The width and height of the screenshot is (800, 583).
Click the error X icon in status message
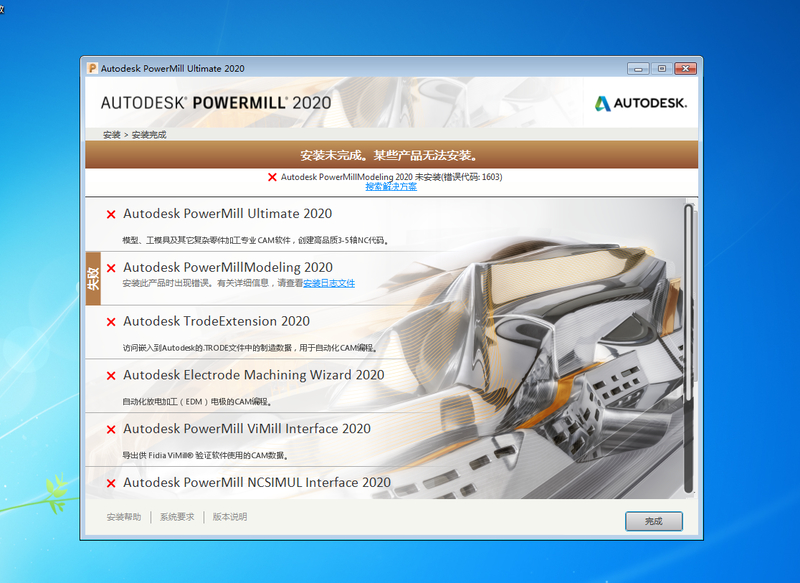[x=272, y=177]
